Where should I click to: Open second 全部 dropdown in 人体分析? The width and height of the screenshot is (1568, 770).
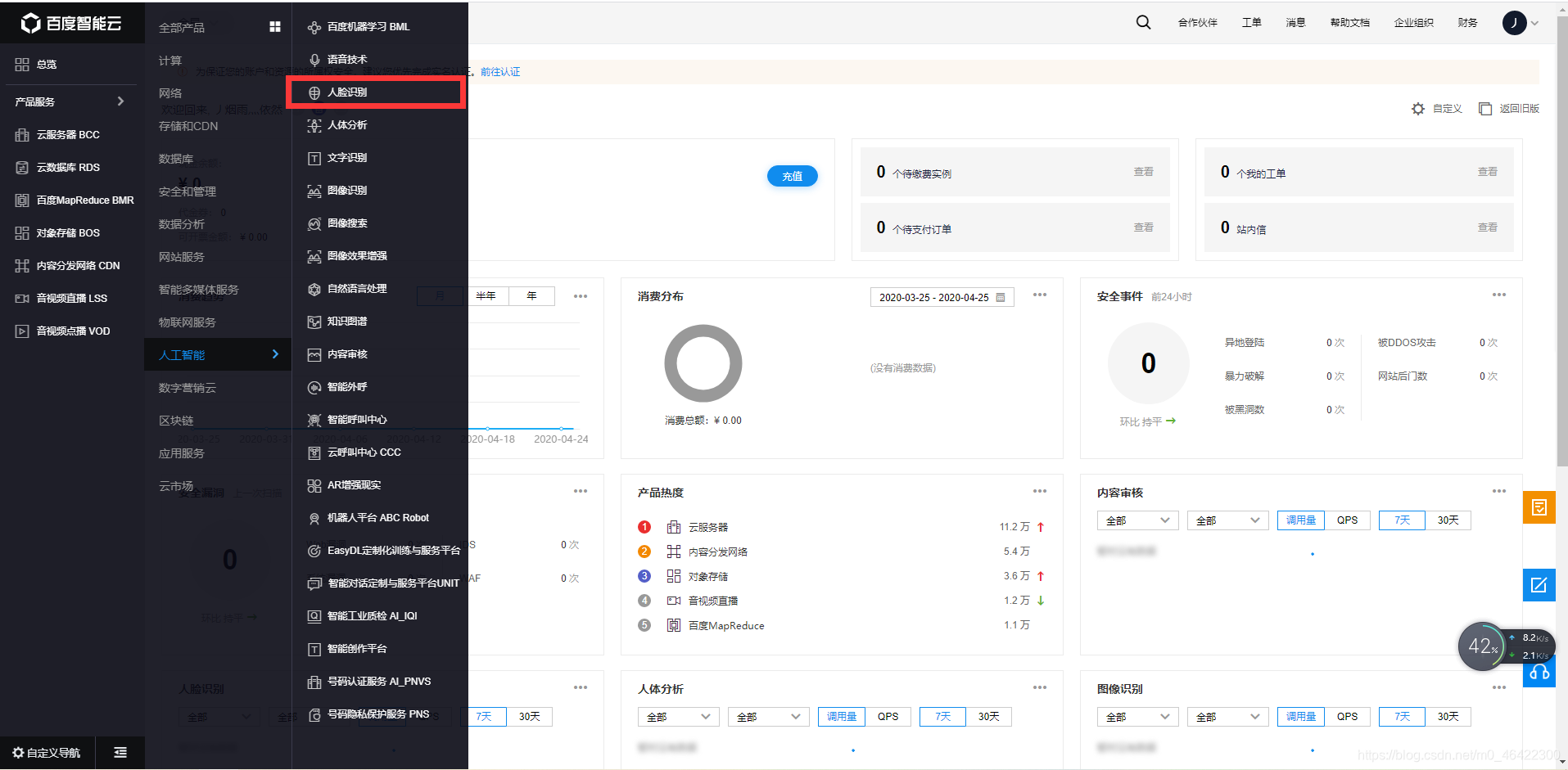click(769, 717)
